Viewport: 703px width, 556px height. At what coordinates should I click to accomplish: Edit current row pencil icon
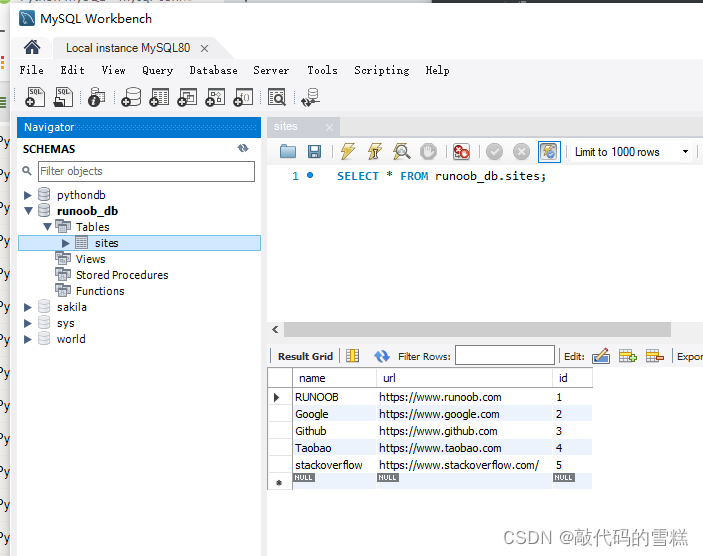pyautogui.click(x=601, y=356)
